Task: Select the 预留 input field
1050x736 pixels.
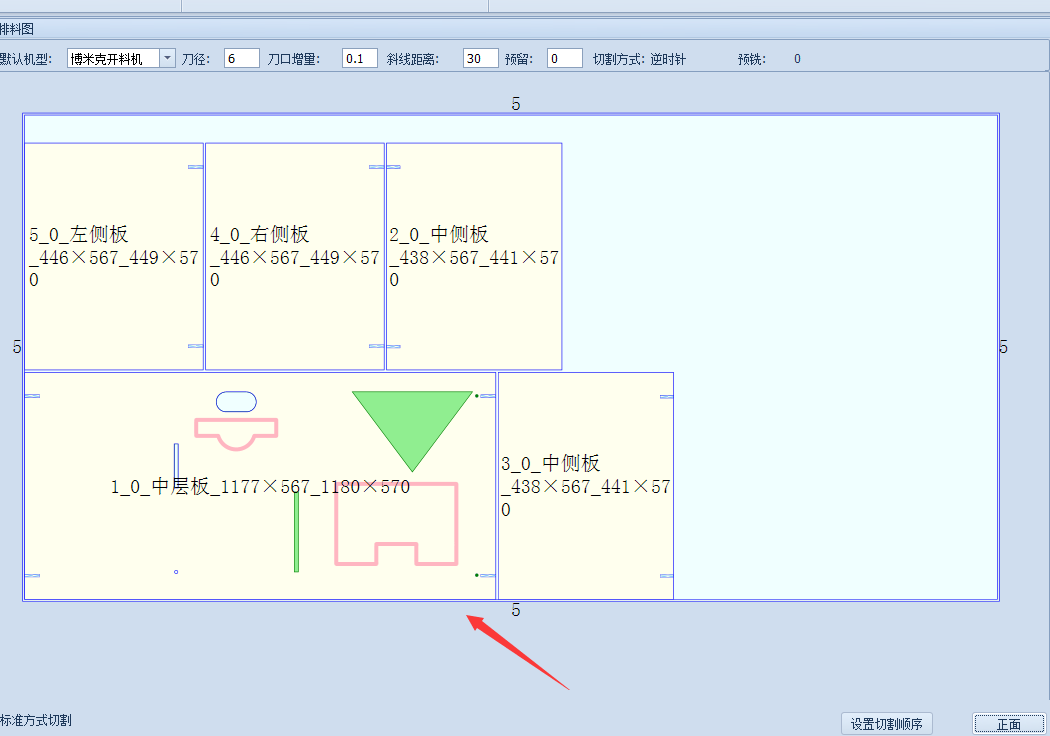Action: pos(563,58)
